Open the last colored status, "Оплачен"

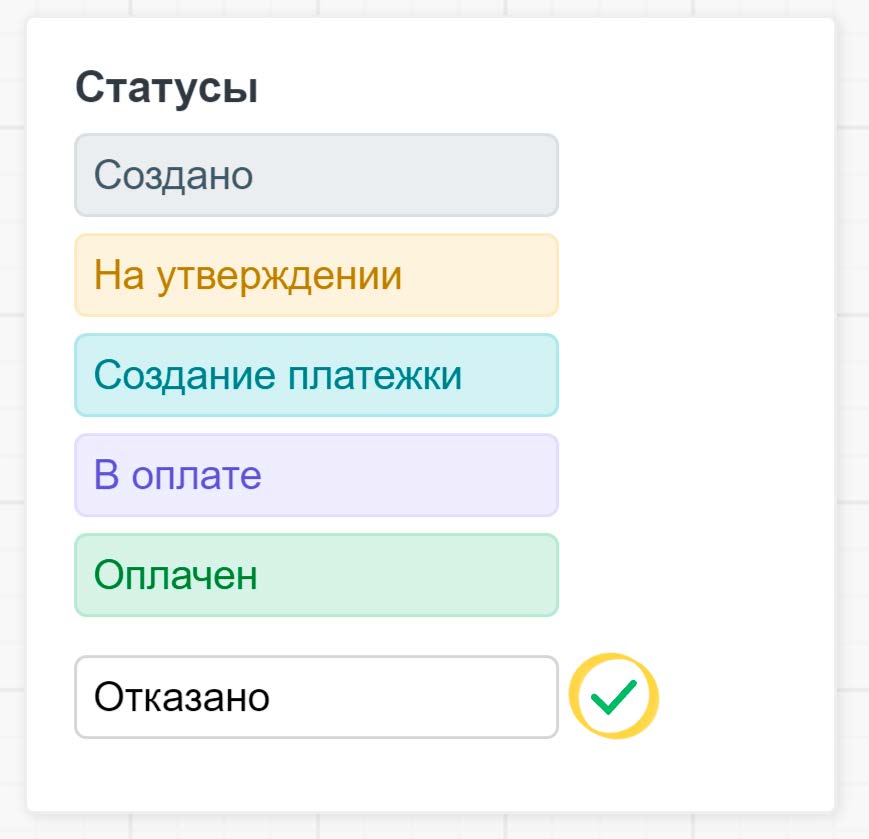point(316,575)
